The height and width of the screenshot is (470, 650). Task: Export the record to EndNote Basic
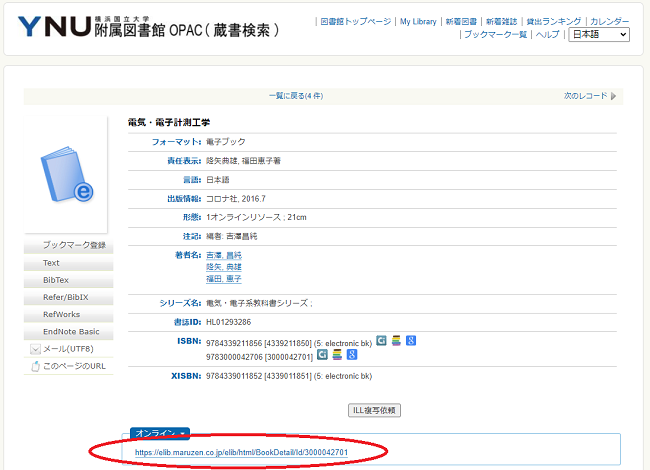tap(69, 332)
